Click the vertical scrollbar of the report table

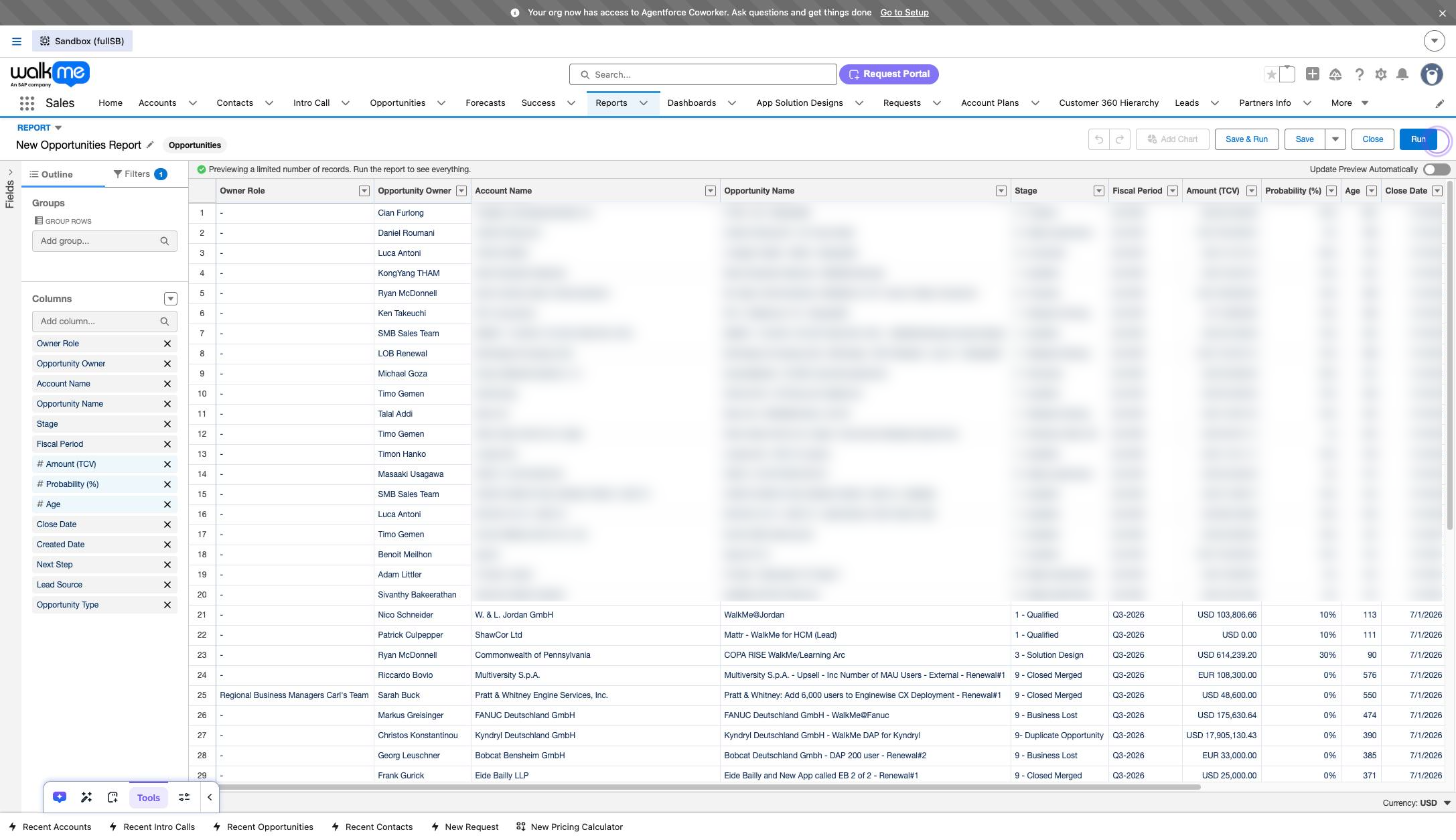point(1450,355)
